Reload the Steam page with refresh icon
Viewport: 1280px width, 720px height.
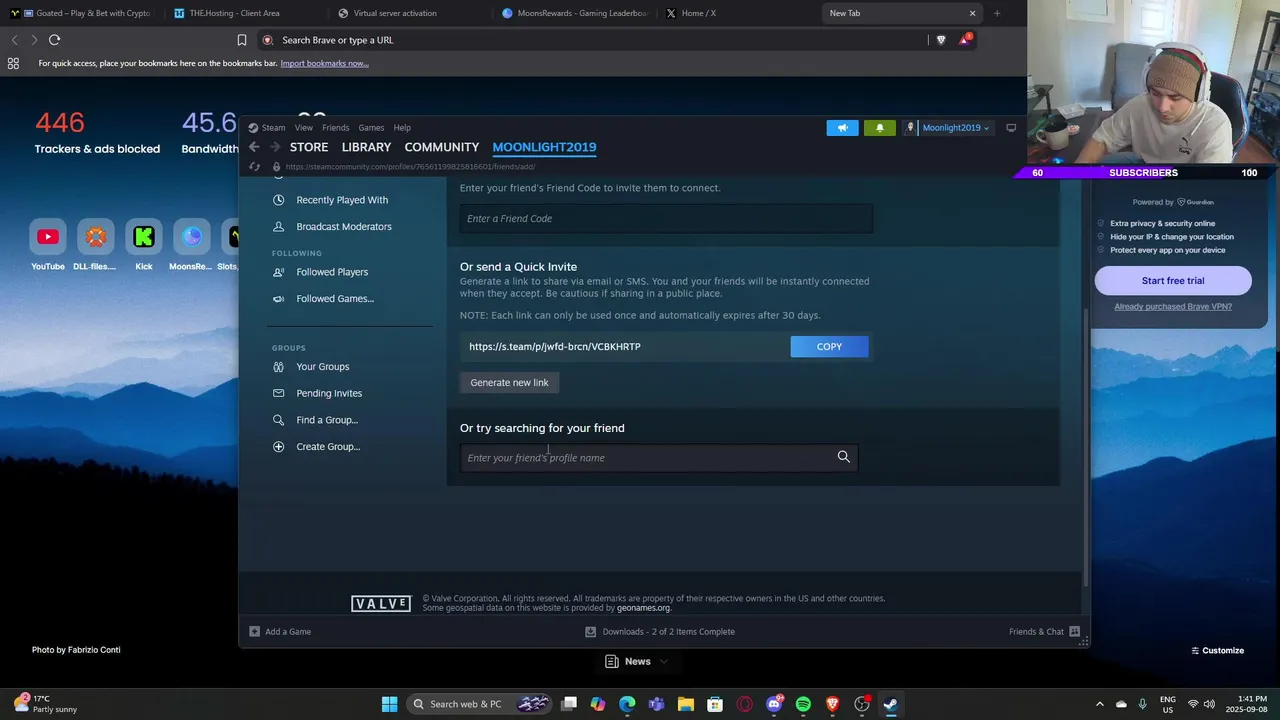click(x=254, y=167)
